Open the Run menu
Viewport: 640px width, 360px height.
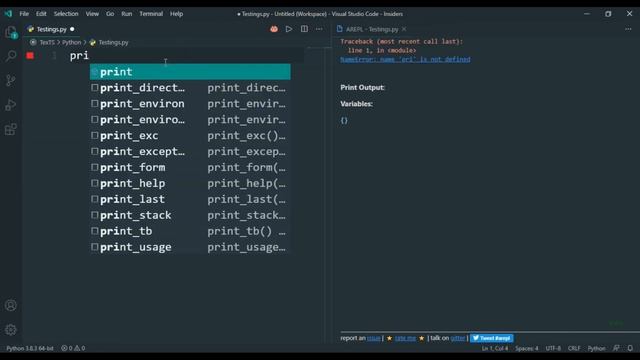(127, 13)
